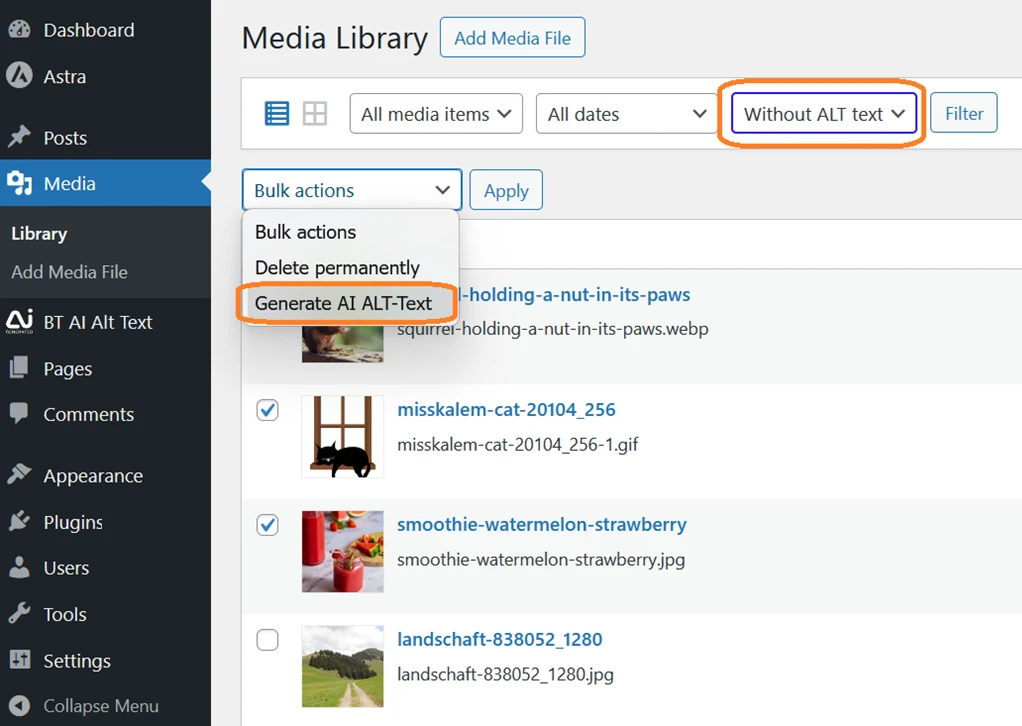Open the All dates filter dropdown
The image size is (1022, 726).
626,113
